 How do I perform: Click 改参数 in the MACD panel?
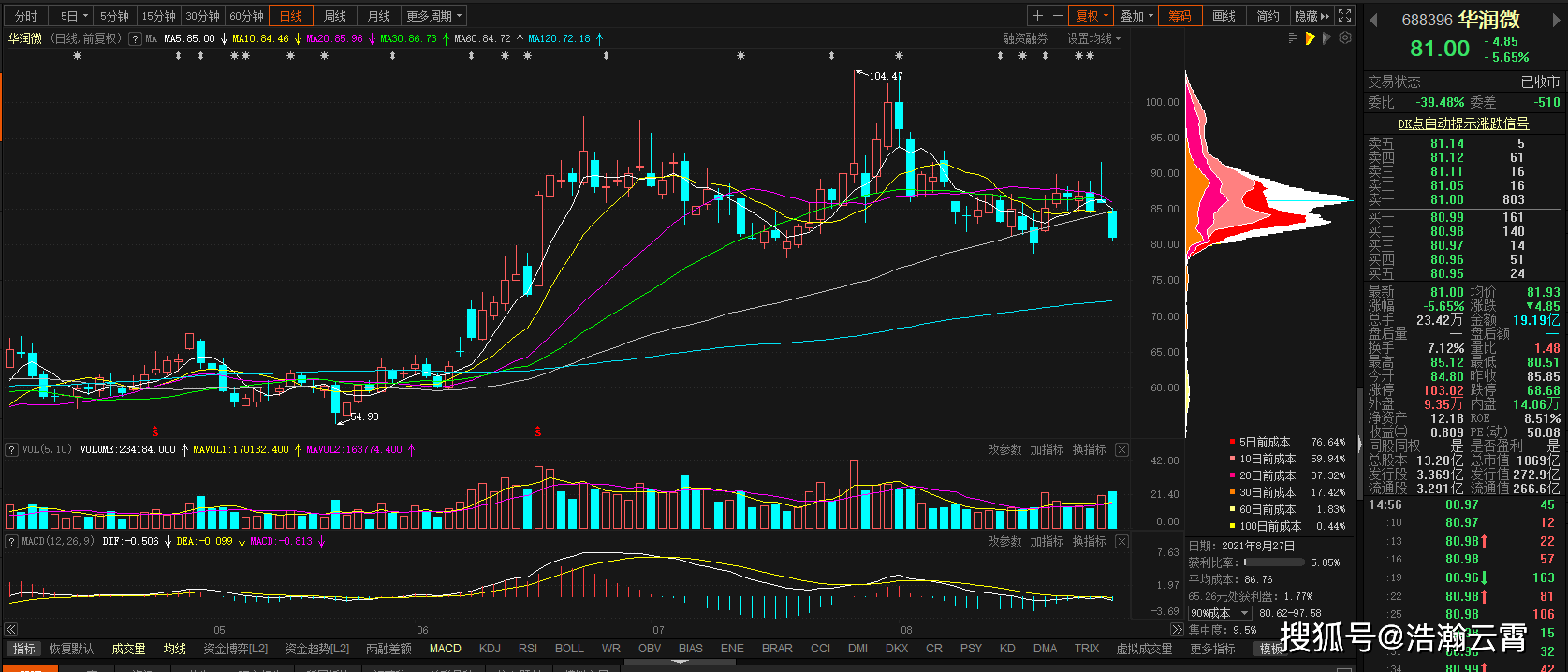(1004, 542)
